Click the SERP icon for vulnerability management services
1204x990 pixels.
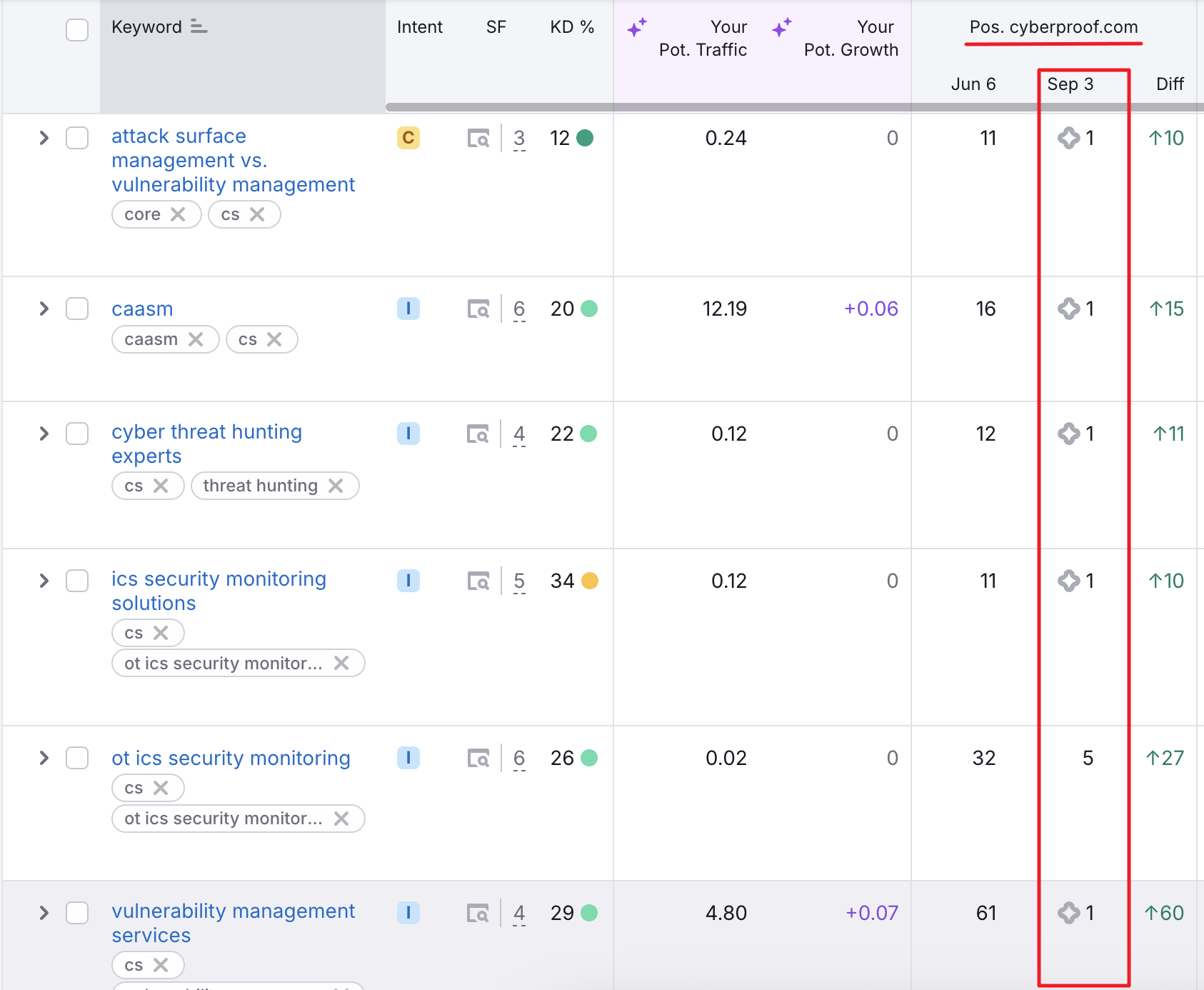478,913
